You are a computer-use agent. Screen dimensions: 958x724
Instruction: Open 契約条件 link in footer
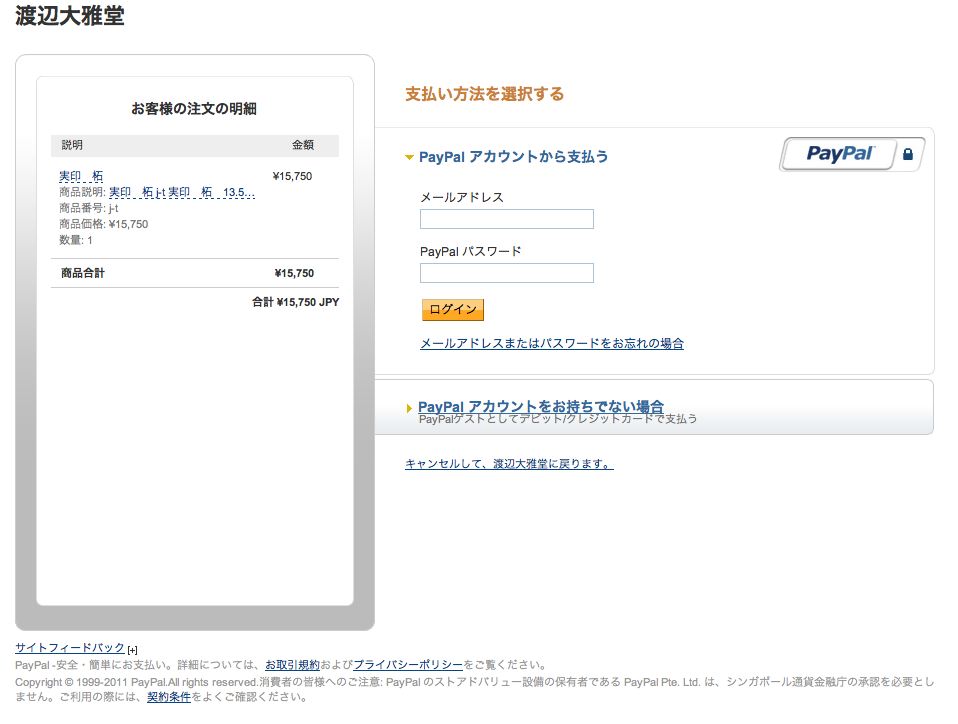coord(169,697)
